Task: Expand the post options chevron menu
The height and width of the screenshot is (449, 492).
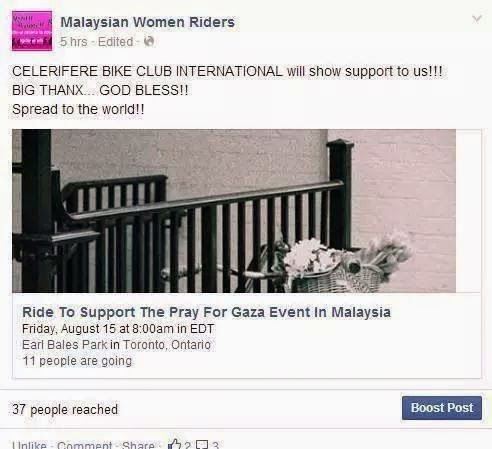Action: [x=477, y=19]
